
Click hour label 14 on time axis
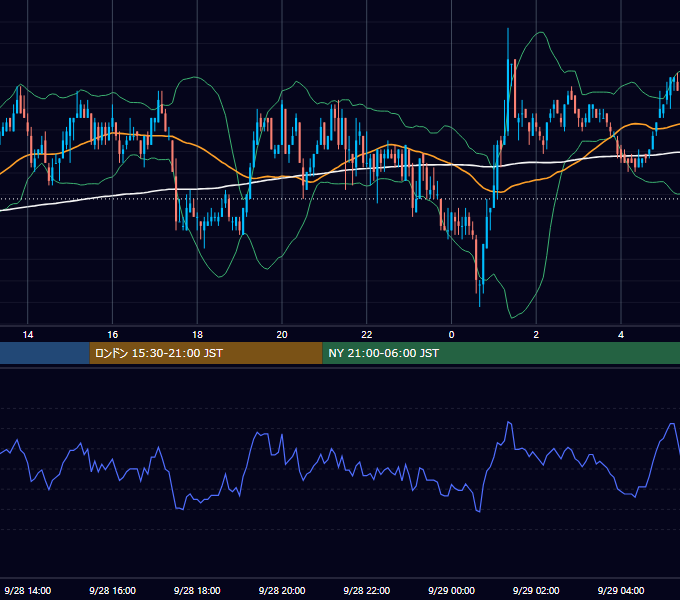coord(28,335)
